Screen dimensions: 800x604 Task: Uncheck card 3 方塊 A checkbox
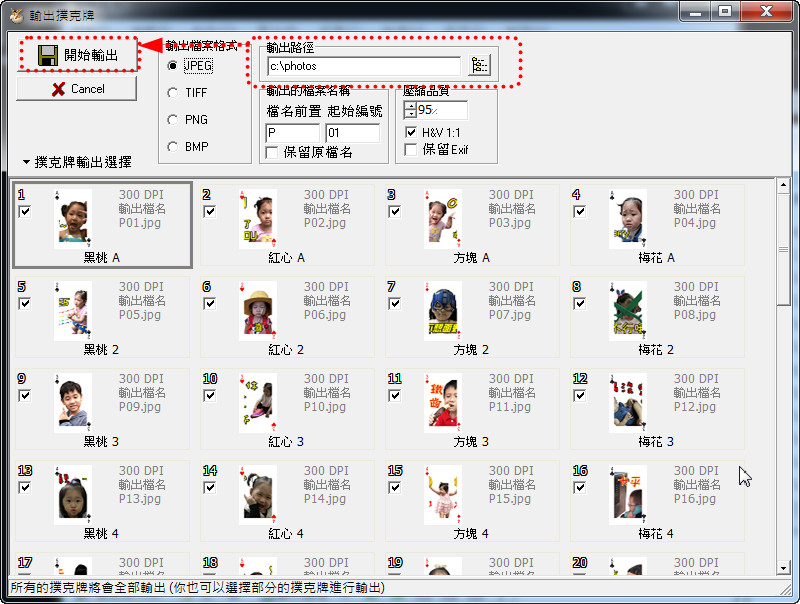(x=394, y=211)
